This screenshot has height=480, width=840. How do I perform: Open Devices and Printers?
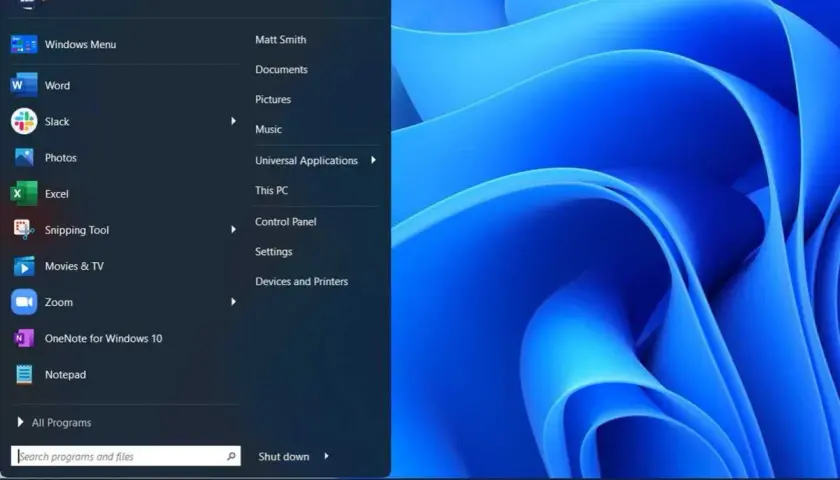point(302,282)
